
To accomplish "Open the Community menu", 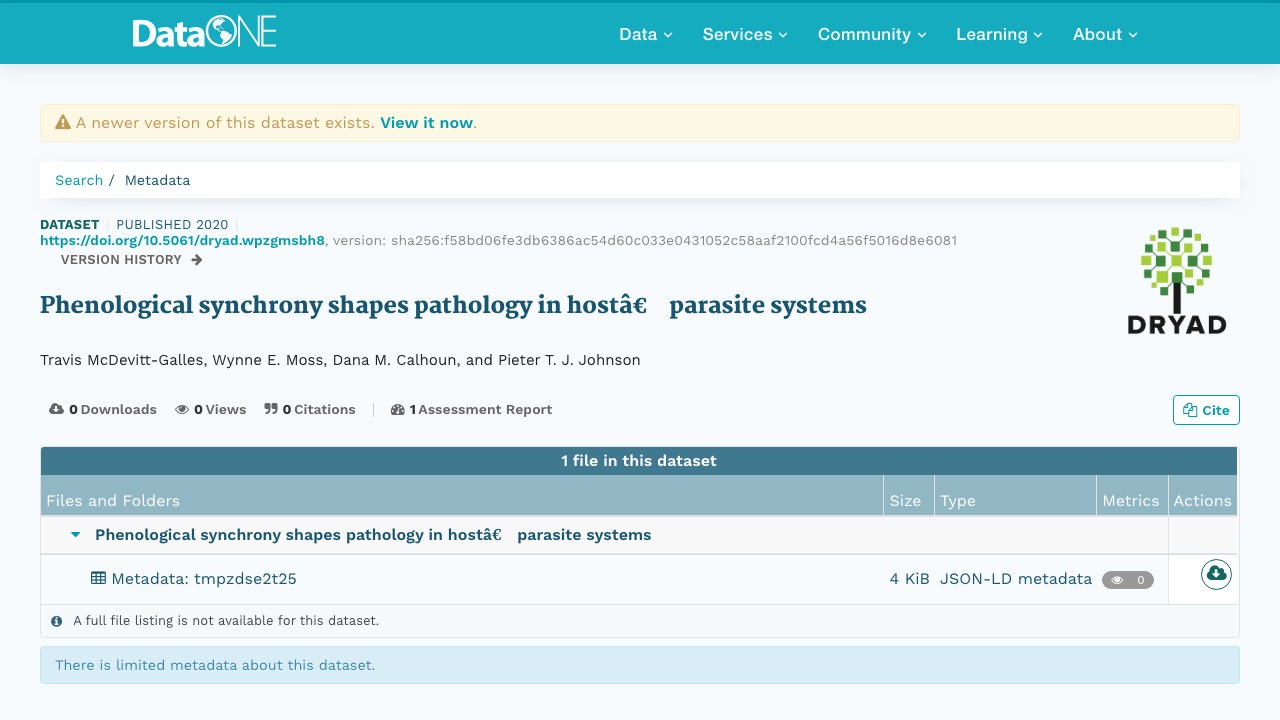I will coord(872,34).
